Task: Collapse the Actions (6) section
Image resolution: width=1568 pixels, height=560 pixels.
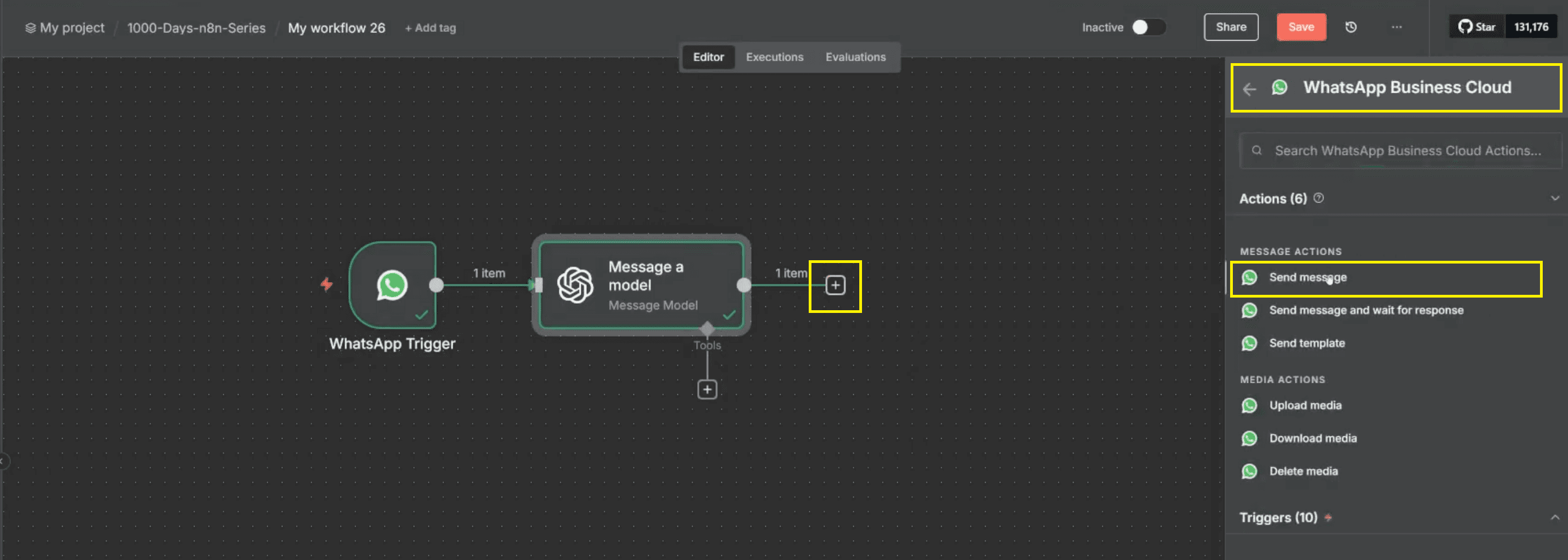Action: [x=1555, y=198]
